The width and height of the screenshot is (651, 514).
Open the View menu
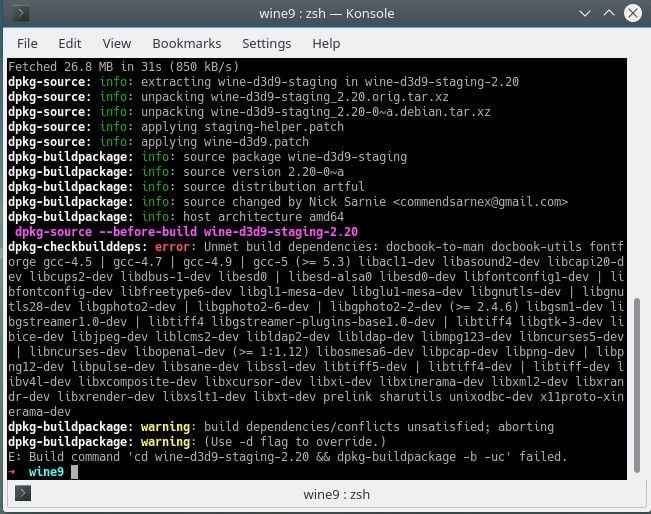pyautogui.click(x=116, y=44)
